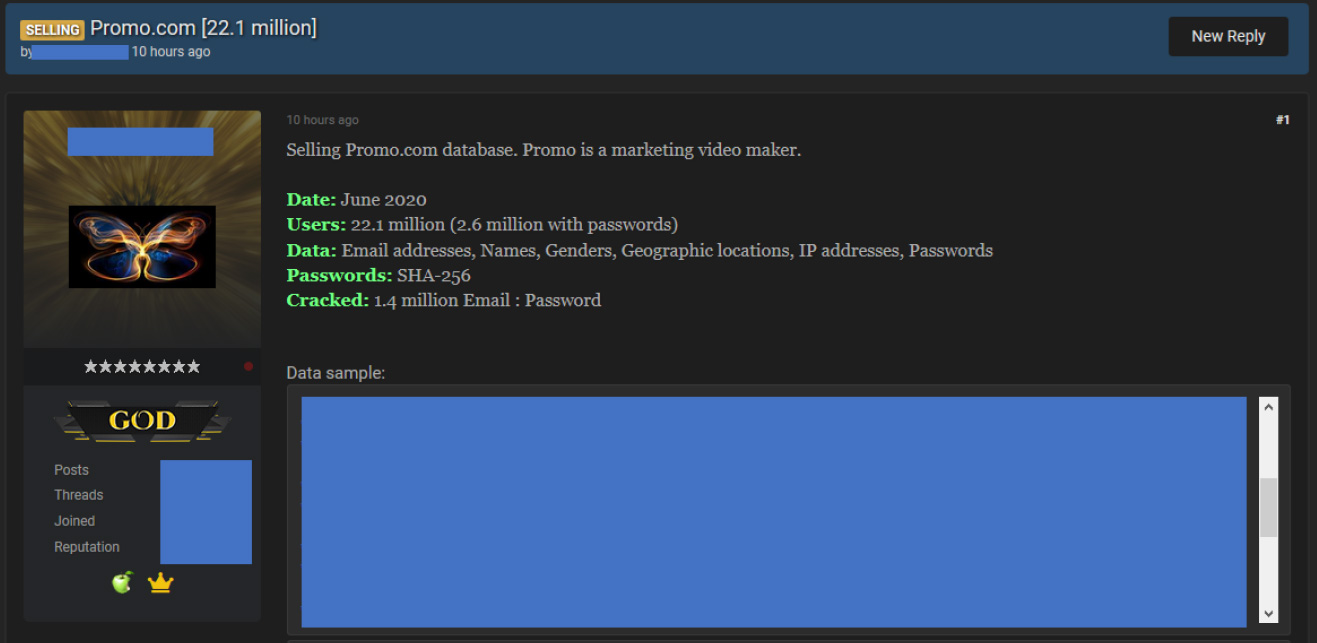This screenshot has width=1317, height=643.
Task: Click the data sample scrollbar thumb
Action: pyautogui.click(x=1268, y=507)
